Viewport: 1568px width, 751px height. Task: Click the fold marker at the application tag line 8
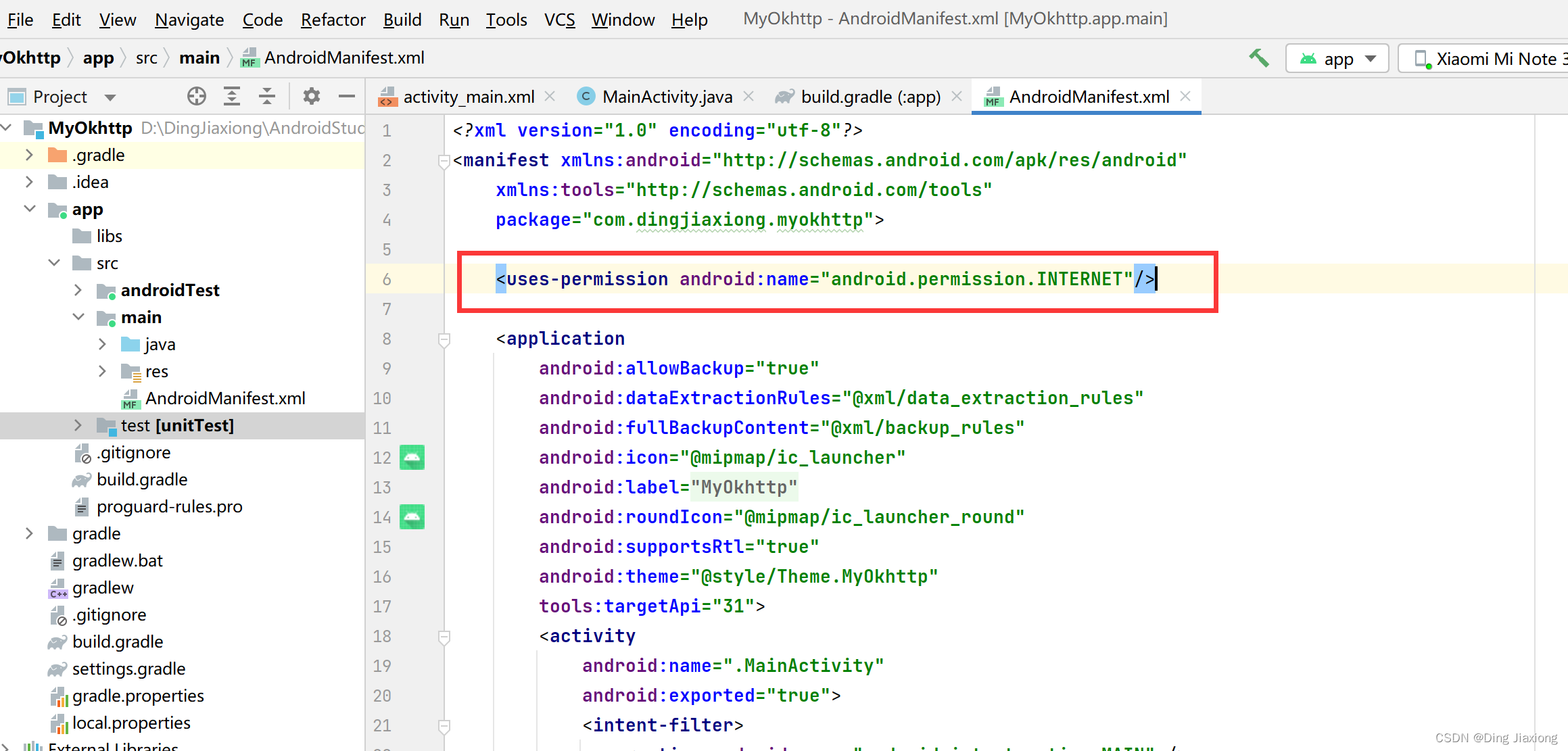(x=444, y=339)
